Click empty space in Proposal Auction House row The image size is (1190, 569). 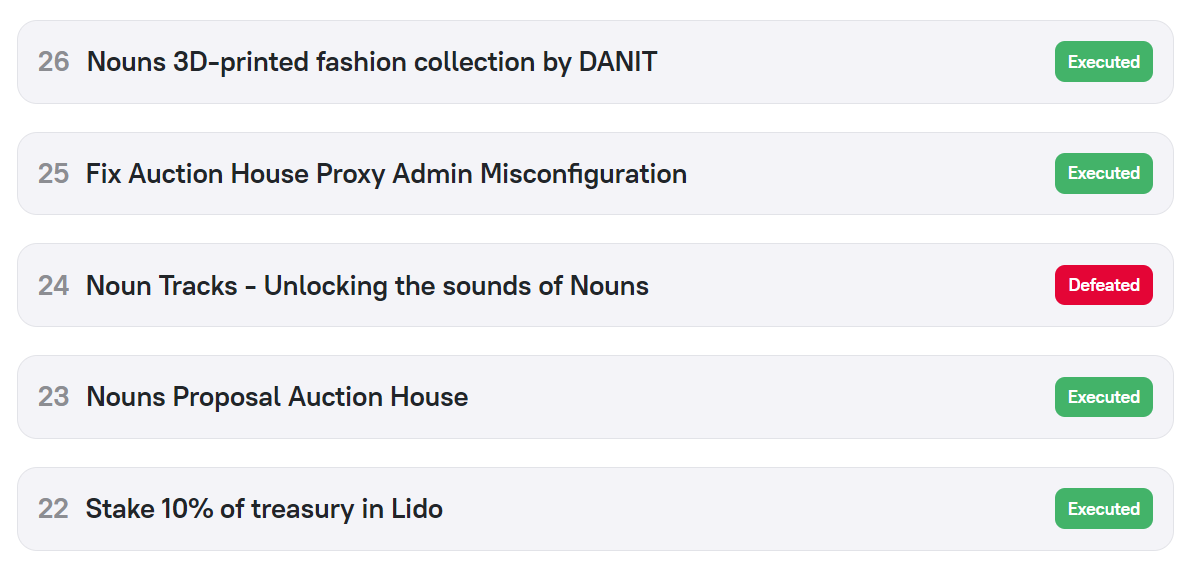(760, 397)
